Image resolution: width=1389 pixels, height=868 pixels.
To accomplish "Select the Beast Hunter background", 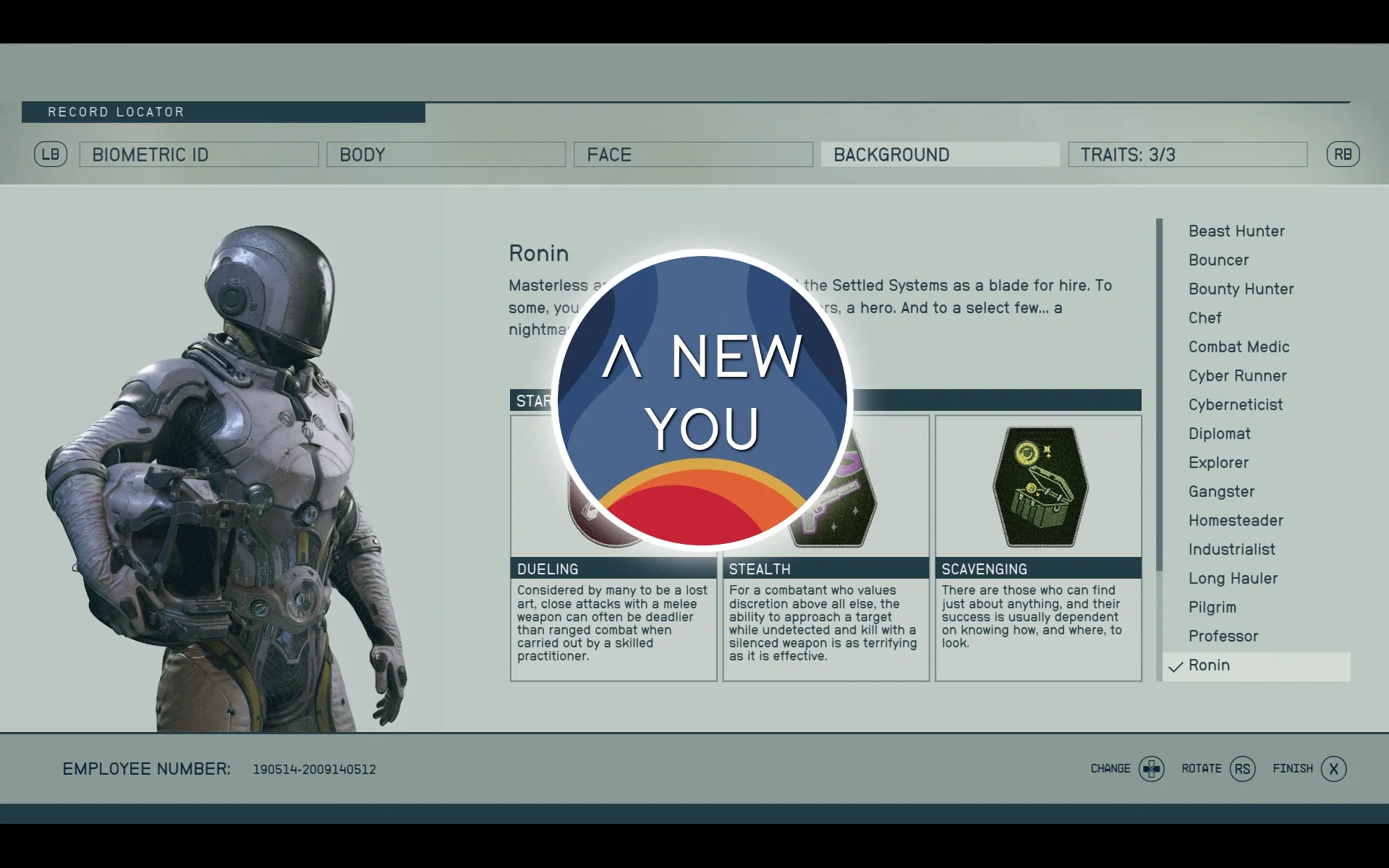I will 1236,231.
